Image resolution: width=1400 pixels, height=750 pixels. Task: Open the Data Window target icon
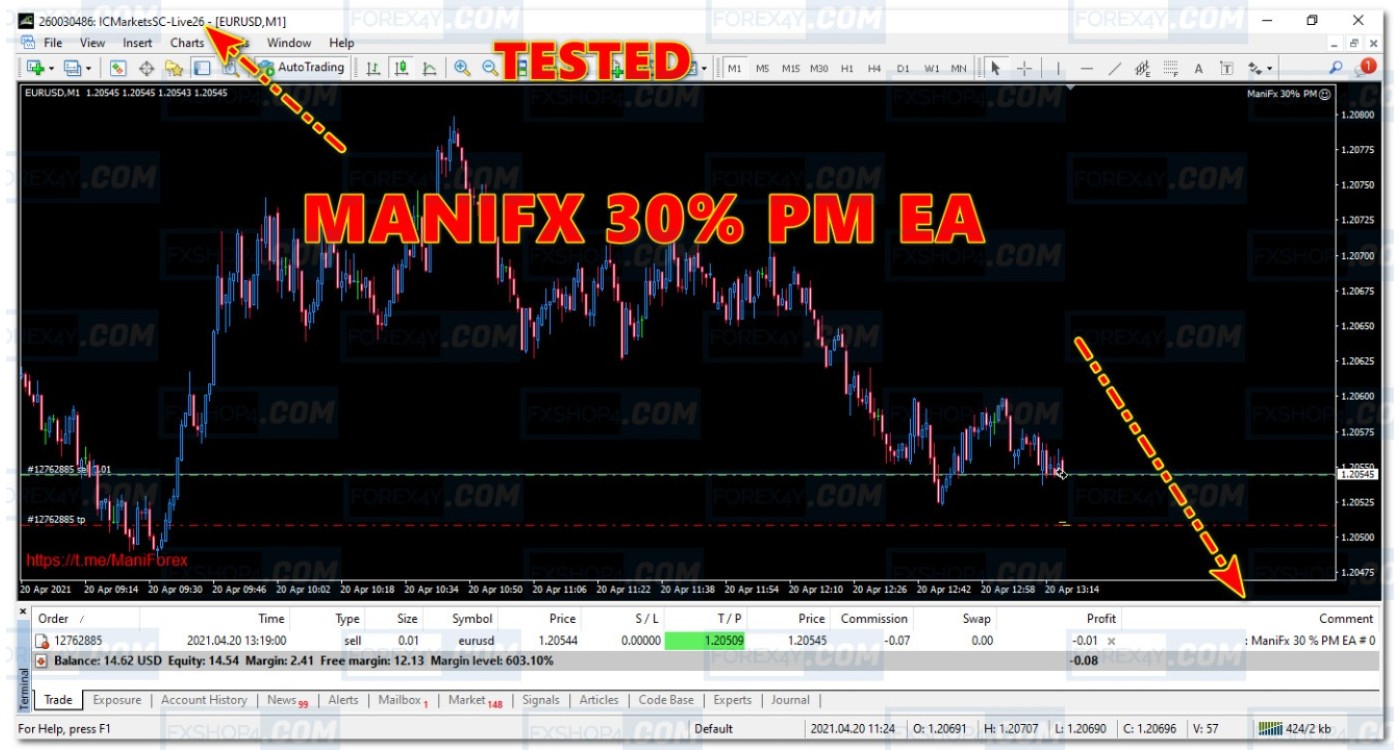[x=146, y=68]
